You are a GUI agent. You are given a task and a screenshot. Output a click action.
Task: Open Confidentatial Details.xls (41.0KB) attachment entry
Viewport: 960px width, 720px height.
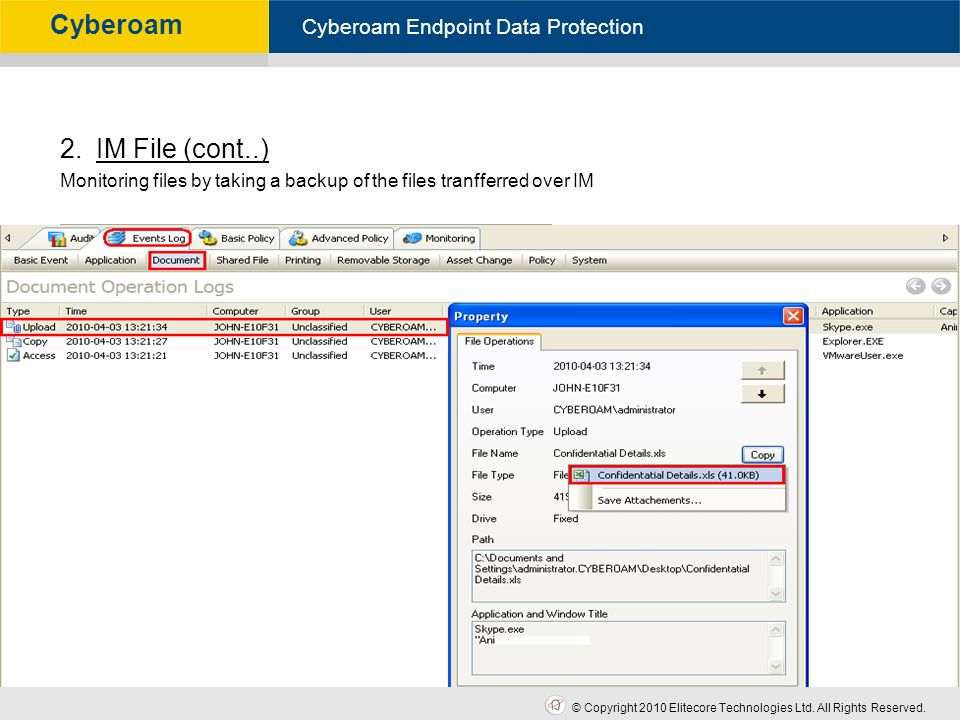677,475
